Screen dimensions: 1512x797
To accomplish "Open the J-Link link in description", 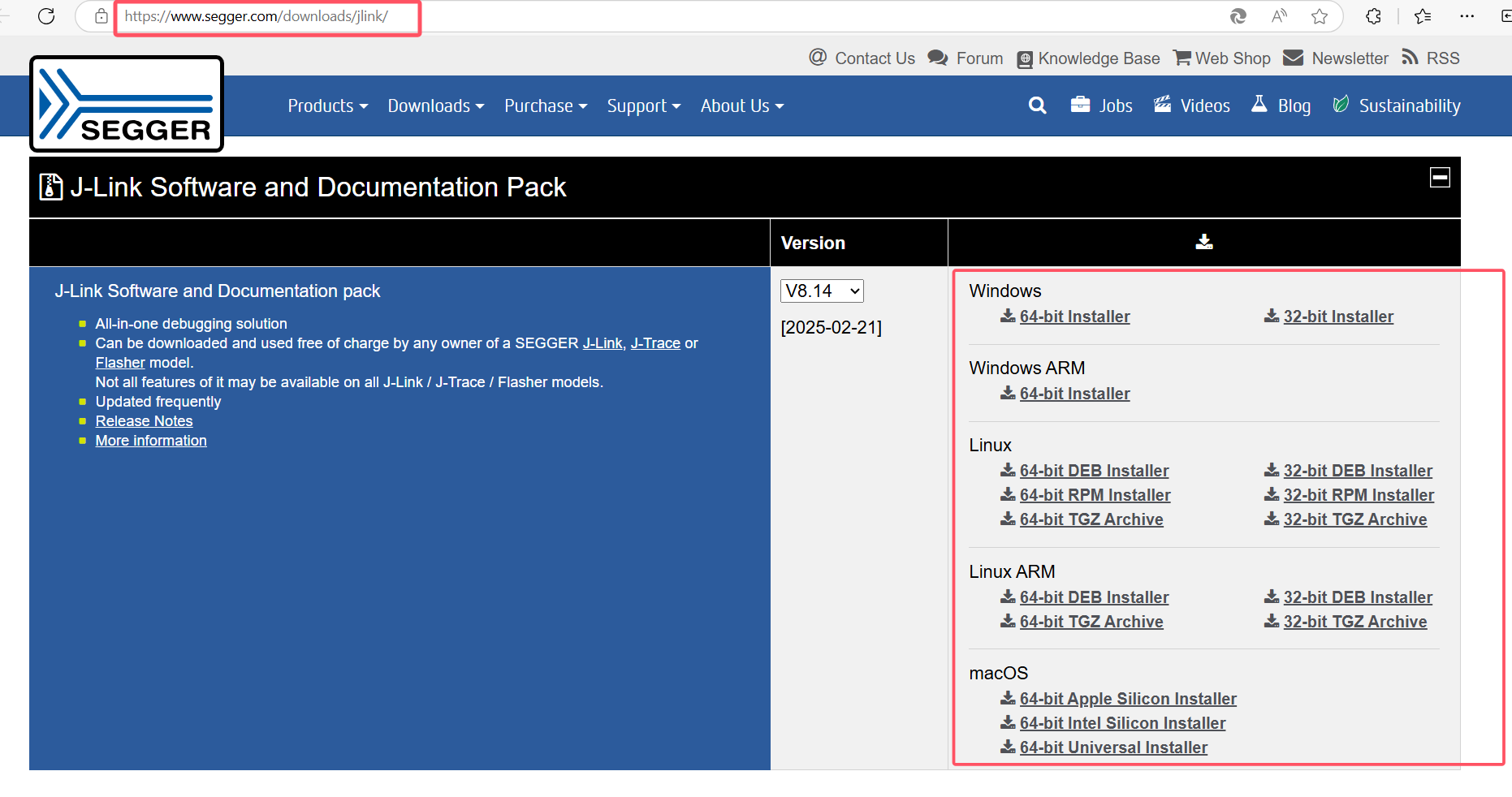I will click(603, 343).
